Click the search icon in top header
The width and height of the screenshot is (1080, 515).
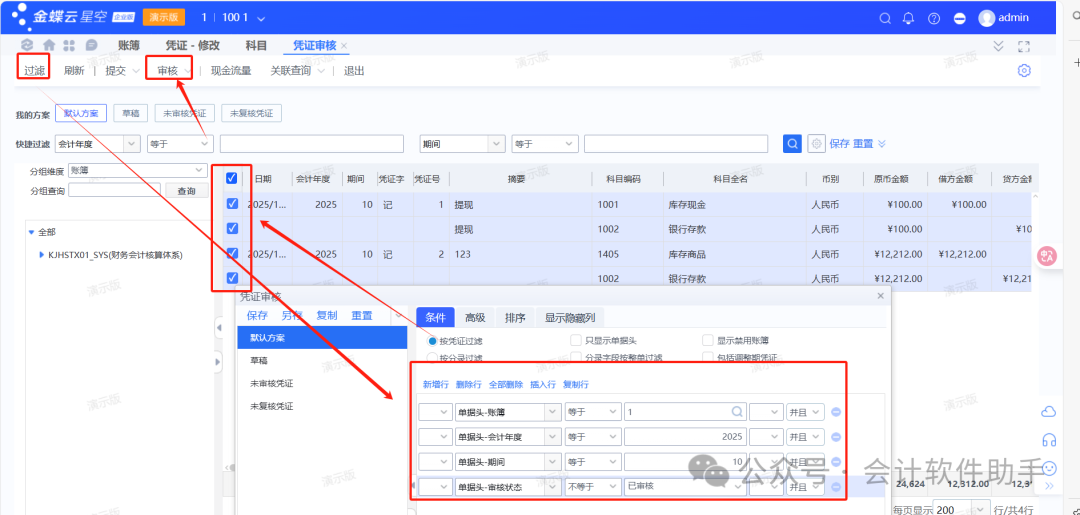pyautogui.click(x=884, y=18)
